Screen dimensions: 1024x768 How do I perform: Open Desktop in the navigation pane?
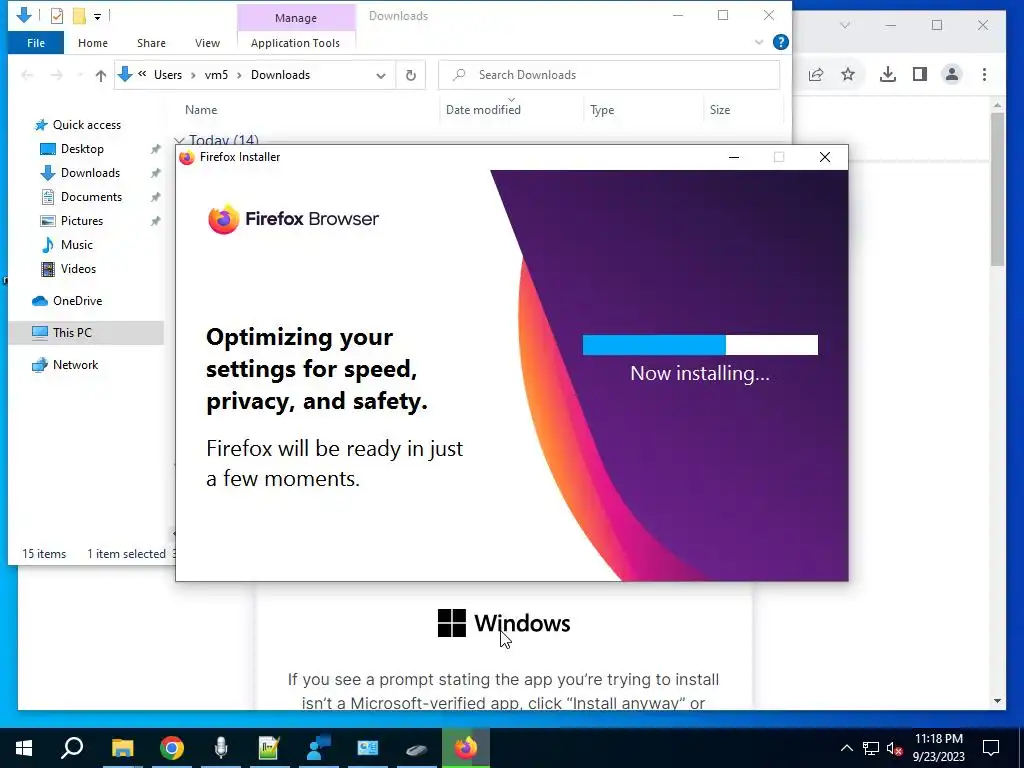click(82, 149)
